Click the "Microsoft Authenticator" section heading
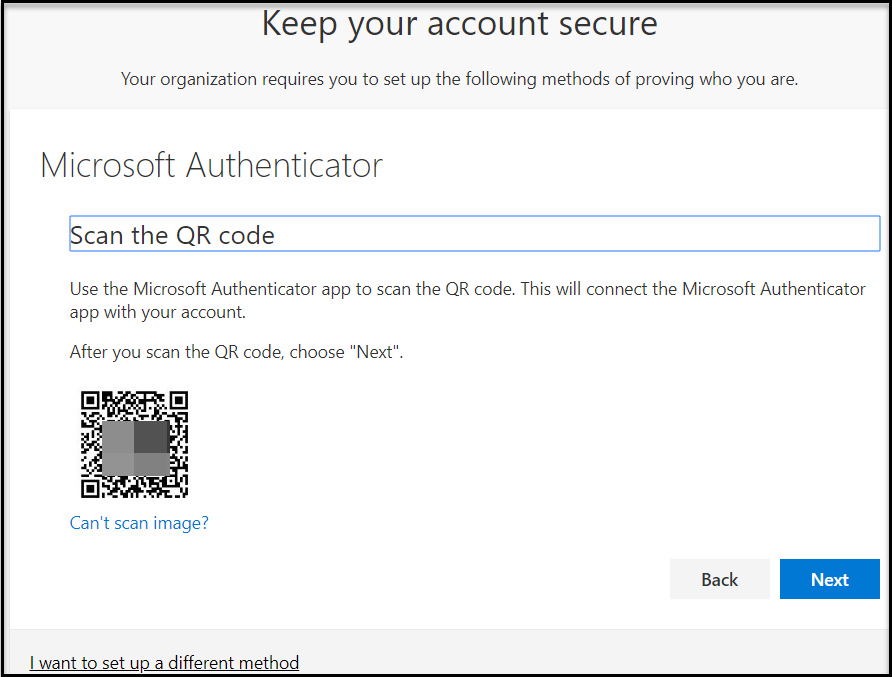Screen dimensions: 892x677 tap(211, 166)
